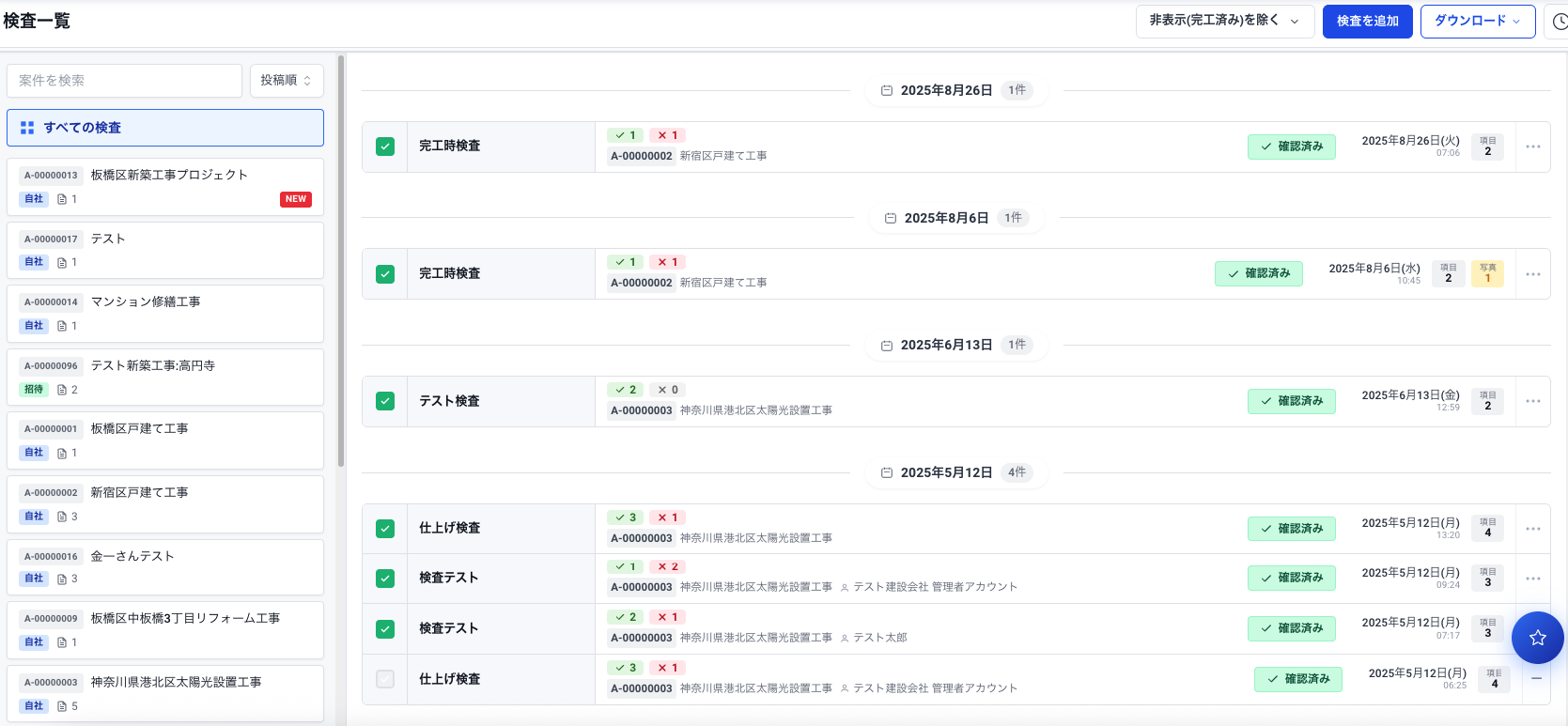Open three-dot menu for 2025年8月26日 inspection
The height and width of the screenshot is (726, 1568).
click(1532, 147)
